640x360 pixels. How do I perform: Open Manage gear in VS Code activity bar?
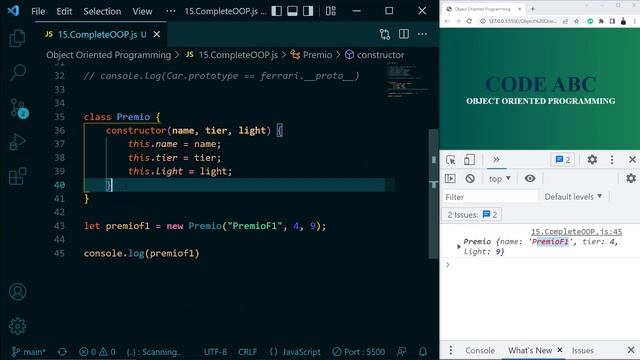17,326
